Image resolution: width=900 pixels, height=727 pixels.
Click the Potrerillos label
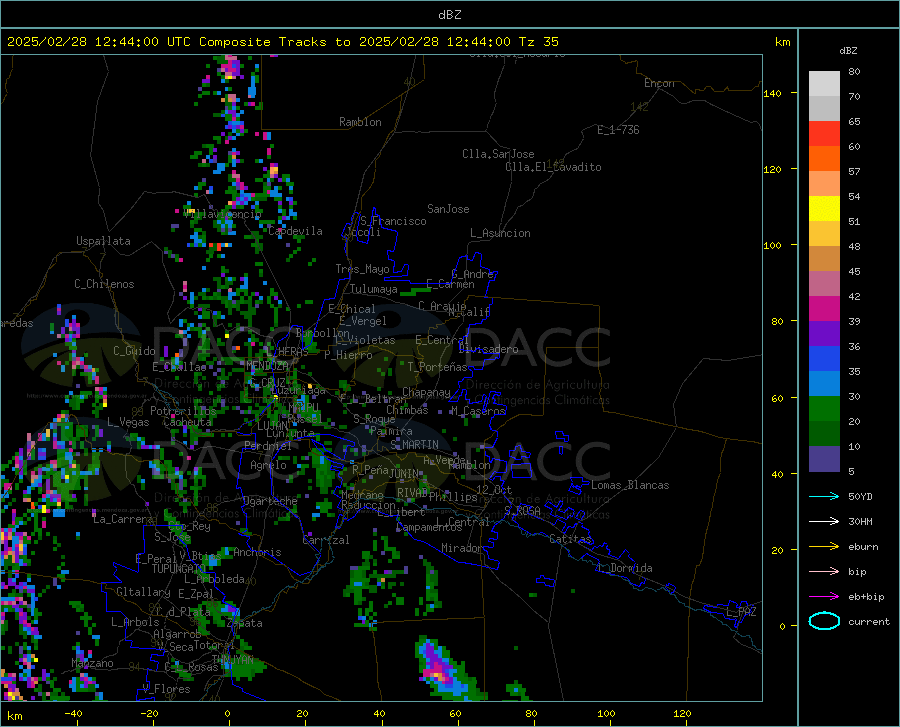[183, 411]
